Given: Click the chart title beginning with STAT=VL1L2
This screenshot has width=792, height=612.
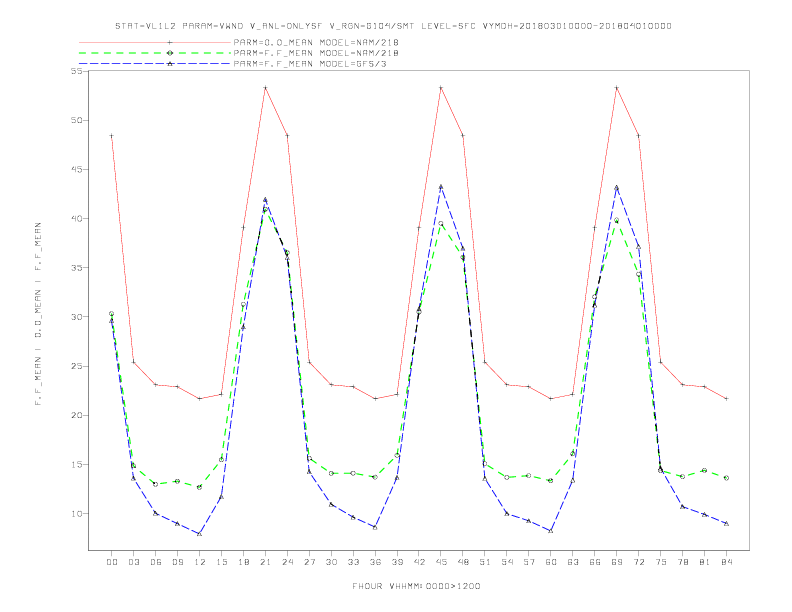Looking at the screenshot, I should coord(393,26).
